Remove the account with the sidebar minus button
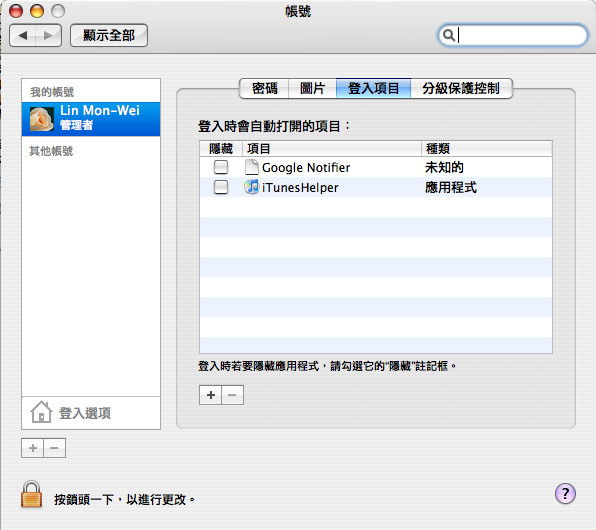The image size is (596, 530). coord(54,448)
